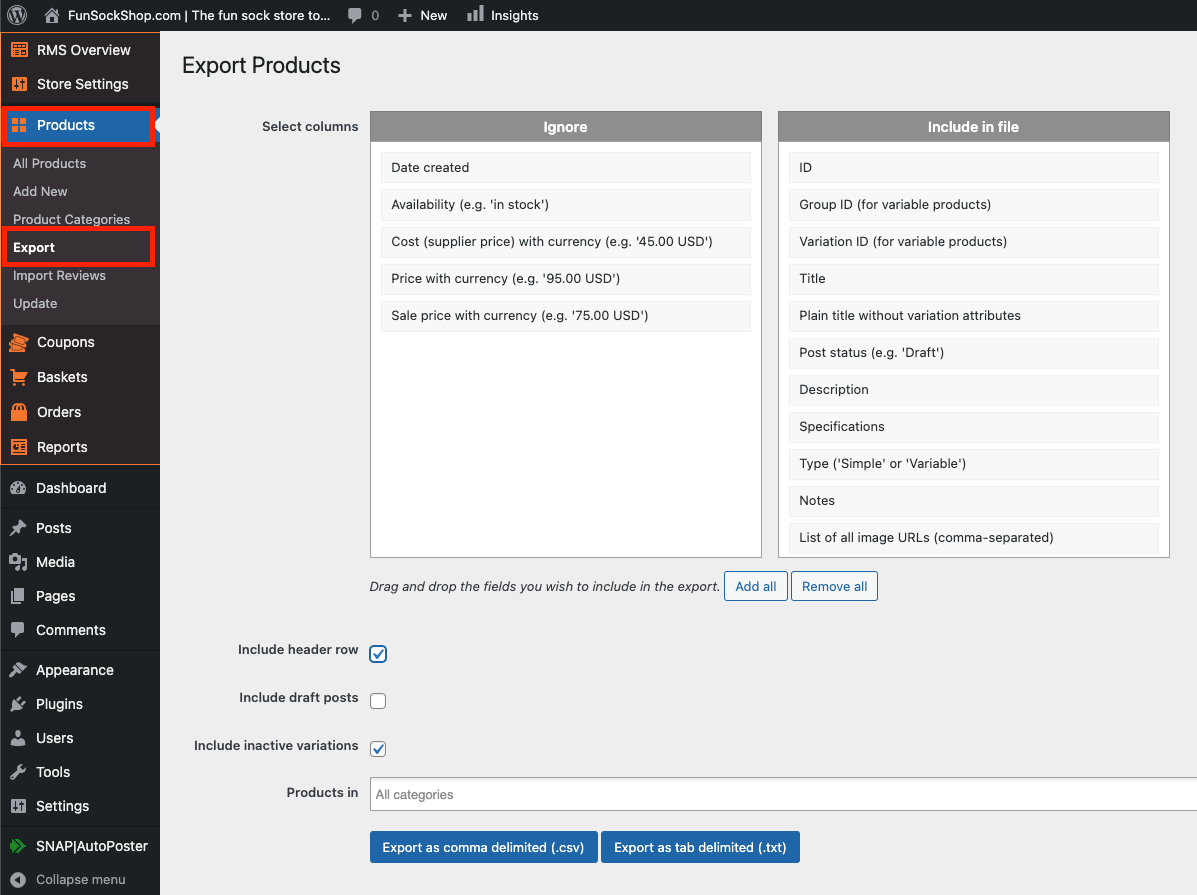Select the ID field in Include list

(973, 168)
